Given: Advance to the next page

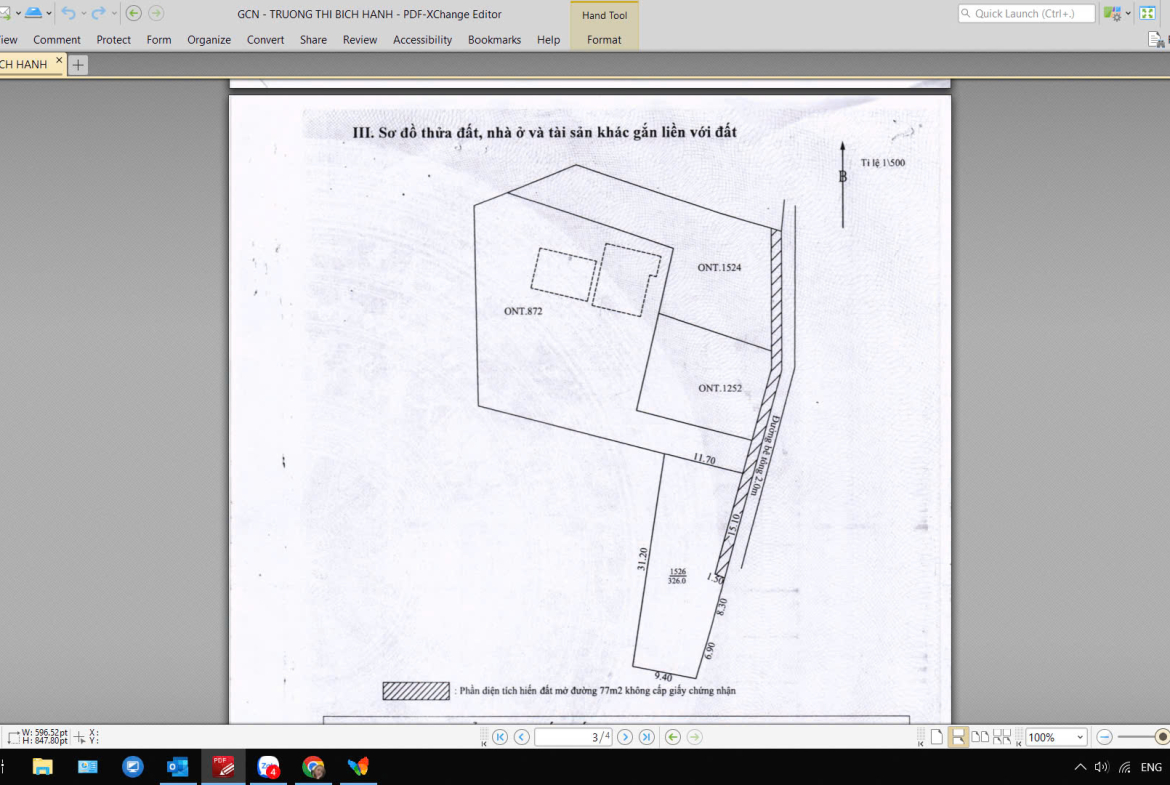Looking at the screenshot, I should [x=625, y=737].
